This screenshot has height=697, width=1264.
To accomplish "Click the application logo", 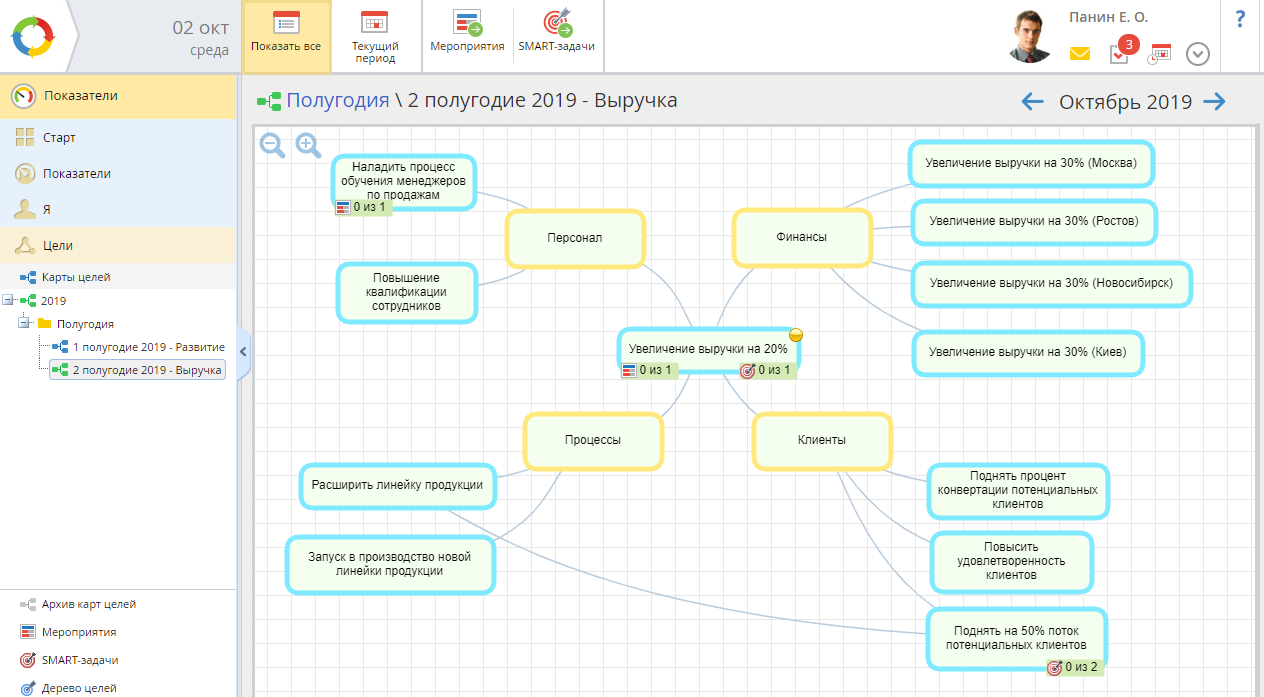I will coord(35,36).
